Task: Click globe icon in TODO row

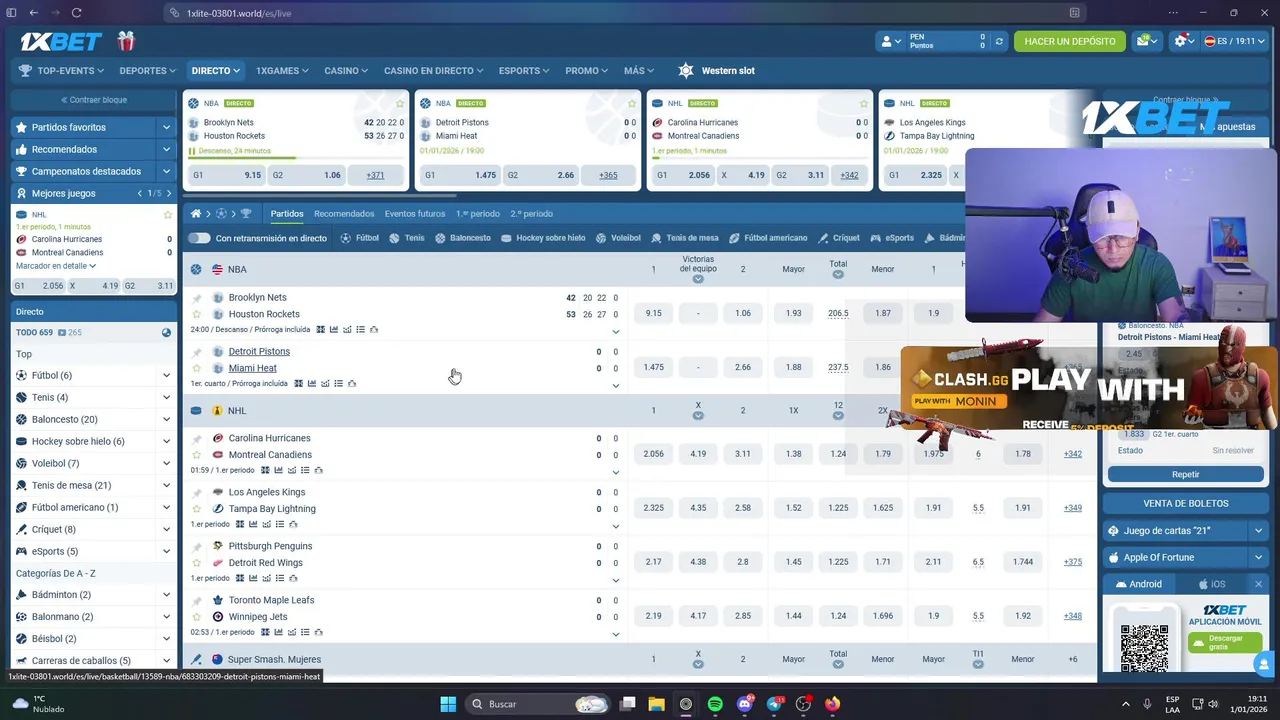Action: (x=166, y=332)
